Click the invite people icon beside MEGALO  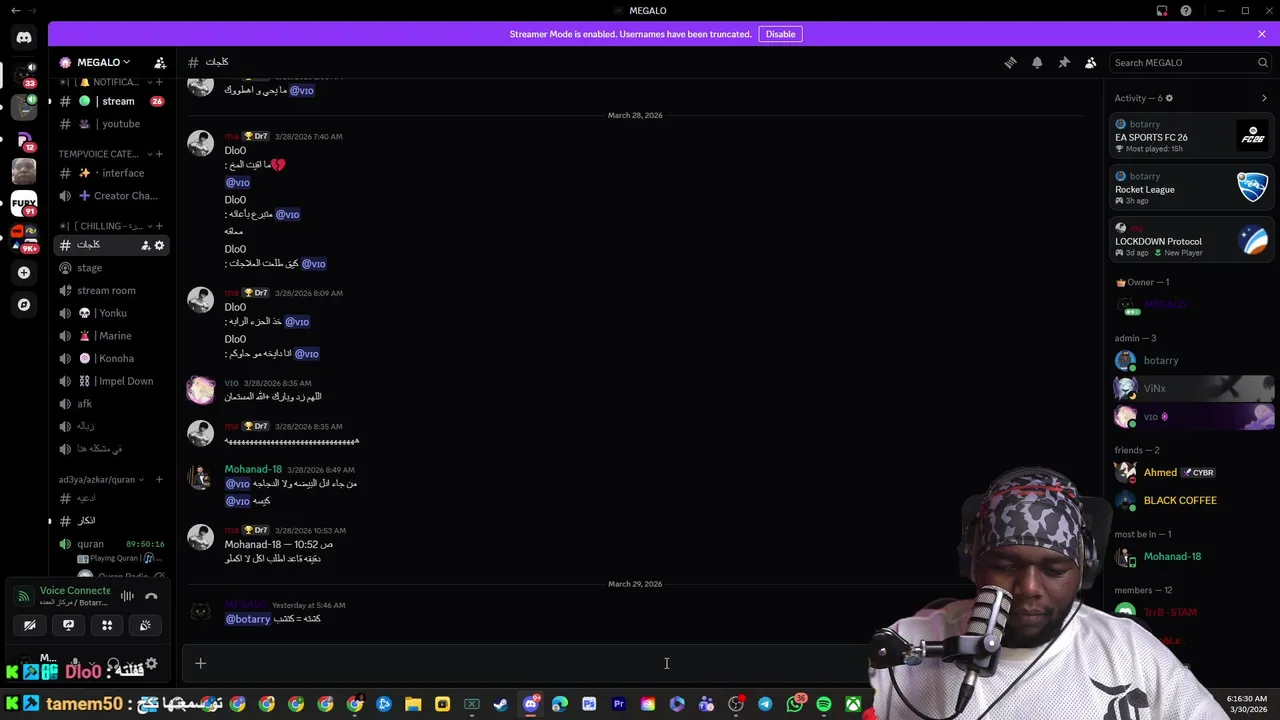point(160,62)
